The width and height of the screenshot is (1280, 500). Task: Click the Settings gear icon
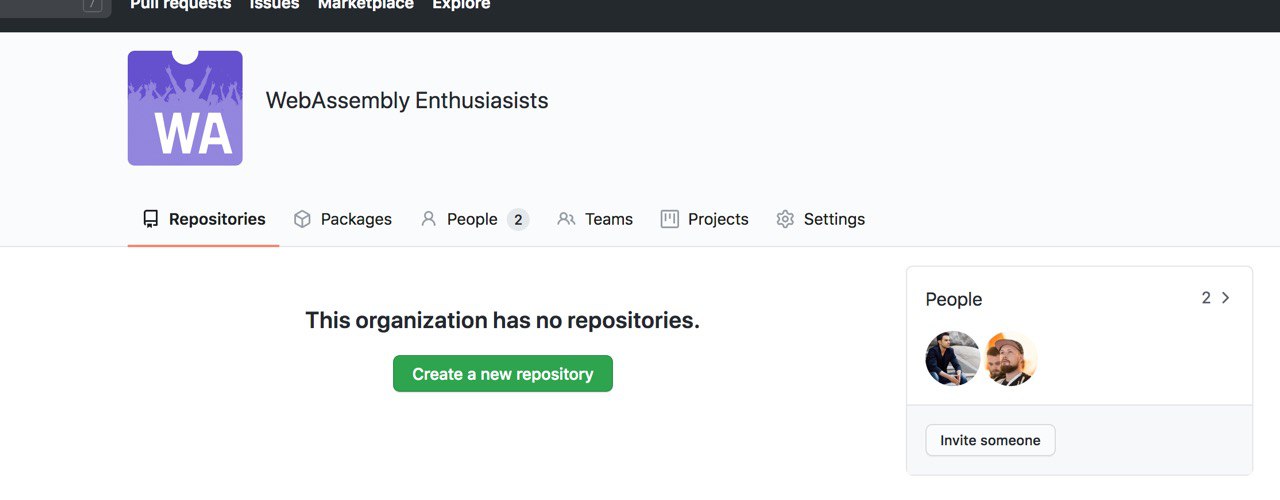[x=785, y=219]
